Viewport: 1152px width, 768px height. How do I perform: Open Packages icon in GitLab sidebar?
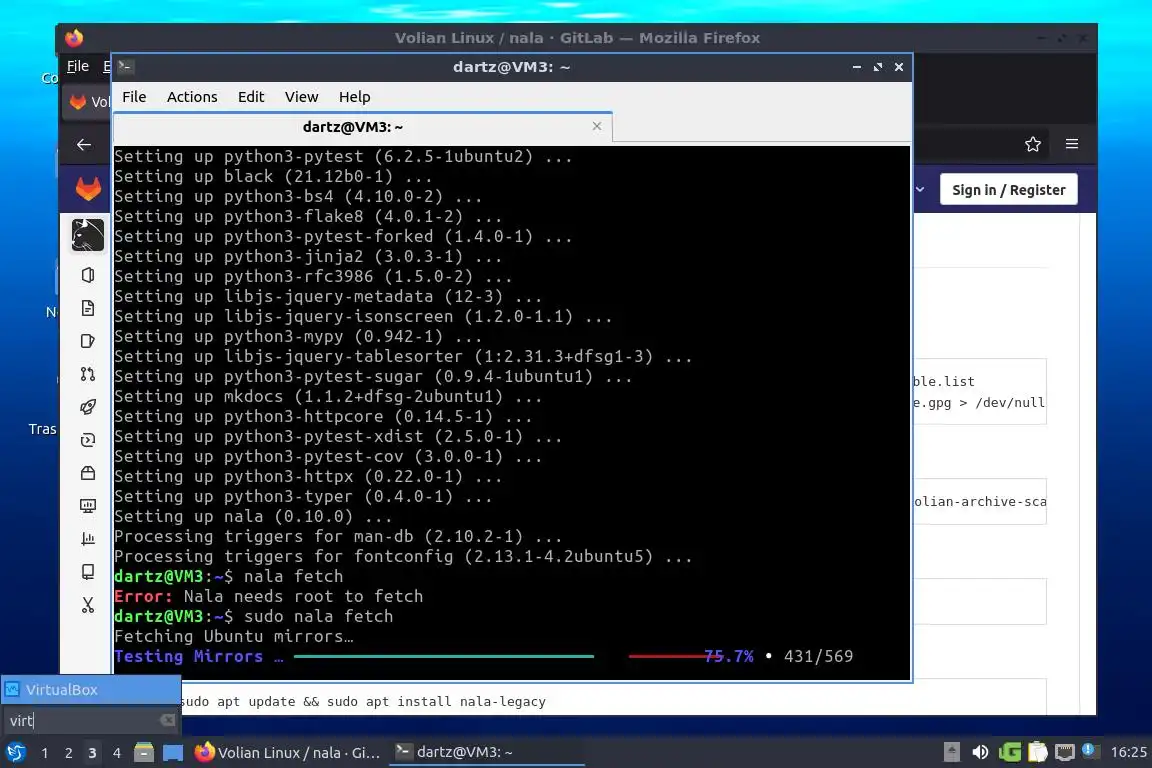click(x=87, y=473)
